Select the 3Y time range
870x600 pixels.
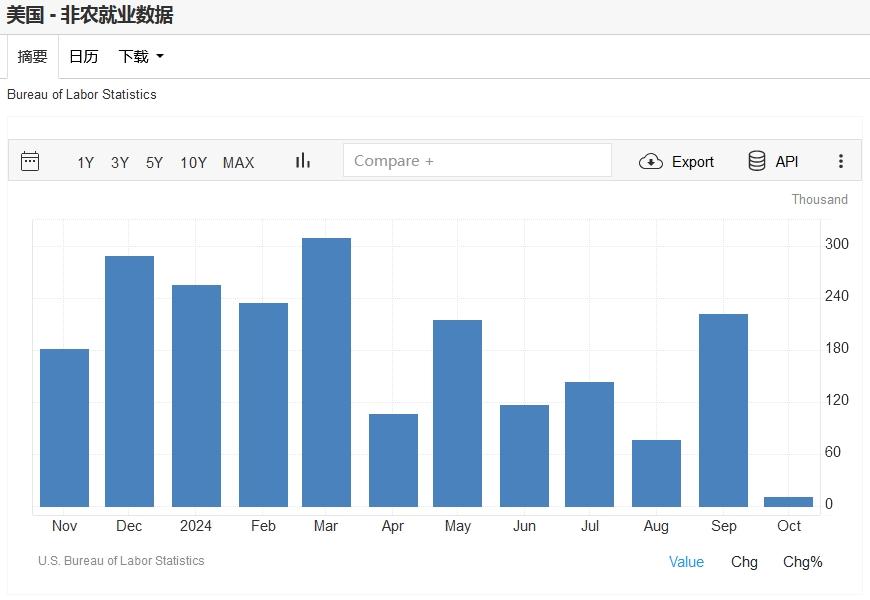pos(120,163)
